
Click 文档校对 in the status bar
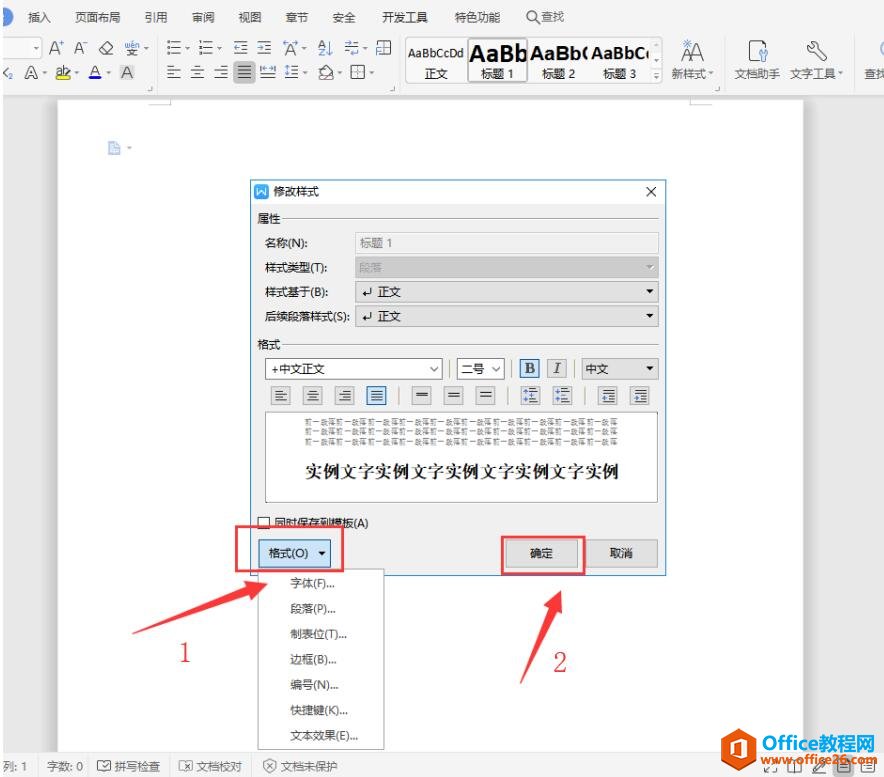[210, 766]
